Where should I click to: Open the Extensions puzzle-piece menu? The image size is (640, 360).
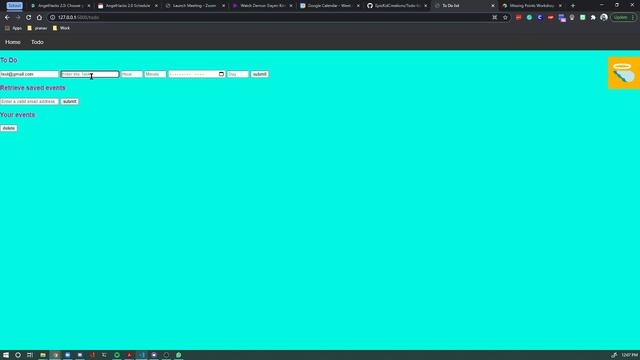(x=593, y=18)
